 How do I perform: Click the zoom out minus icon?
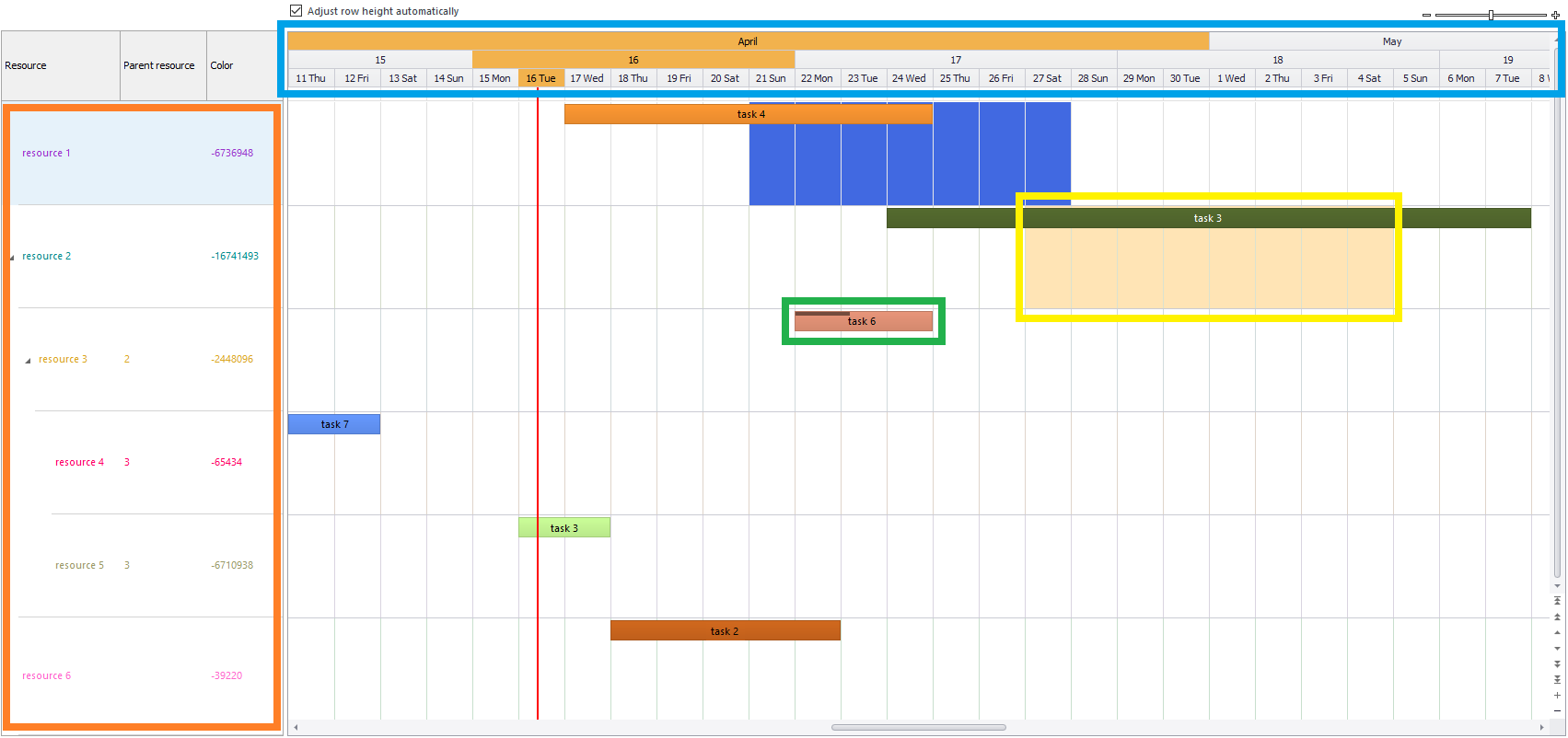(1426, 16)
